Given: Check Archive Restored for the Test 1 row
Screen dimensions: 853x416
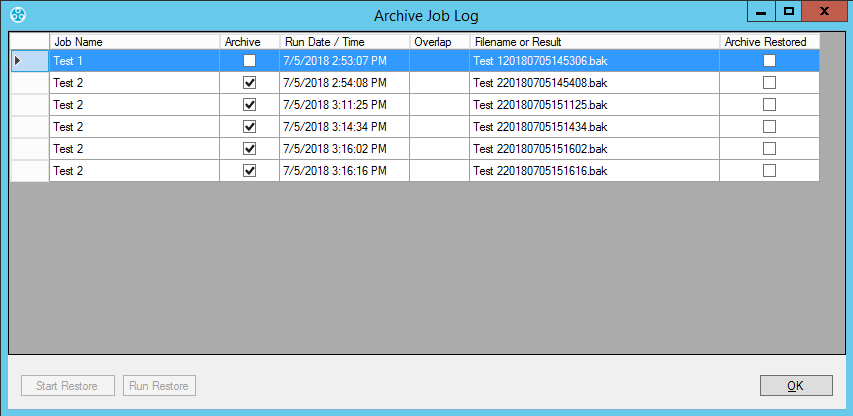Looking at the screenshot, I should (x=769, y=61).
